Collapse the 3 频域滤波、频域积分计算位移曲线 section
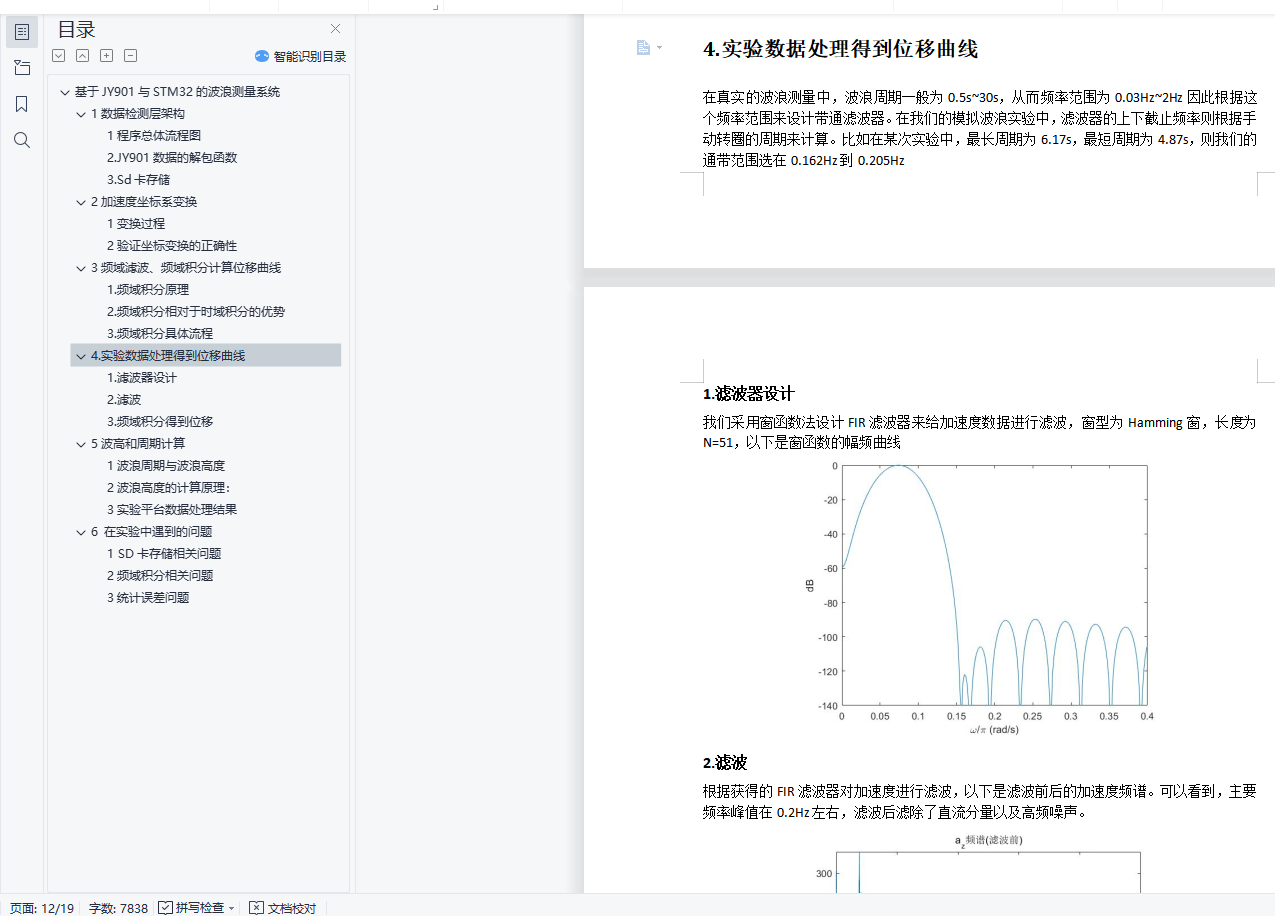The height and width of the screenshot is (916, 1275). pyautogui.click(x=81, y=268)
